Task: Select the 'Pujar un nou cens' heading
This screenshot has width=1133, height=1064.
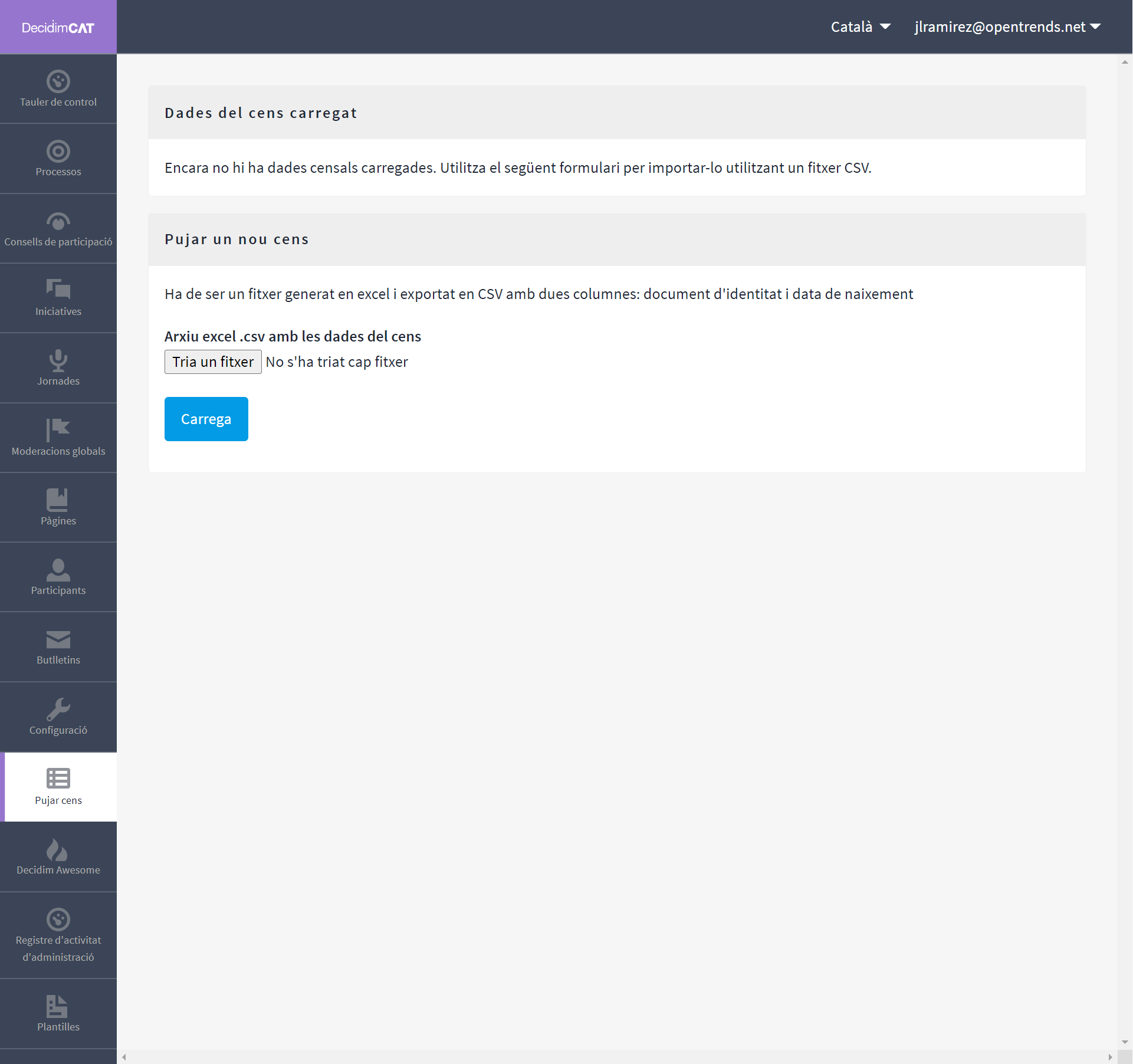Action: click(x=237, y=239)
